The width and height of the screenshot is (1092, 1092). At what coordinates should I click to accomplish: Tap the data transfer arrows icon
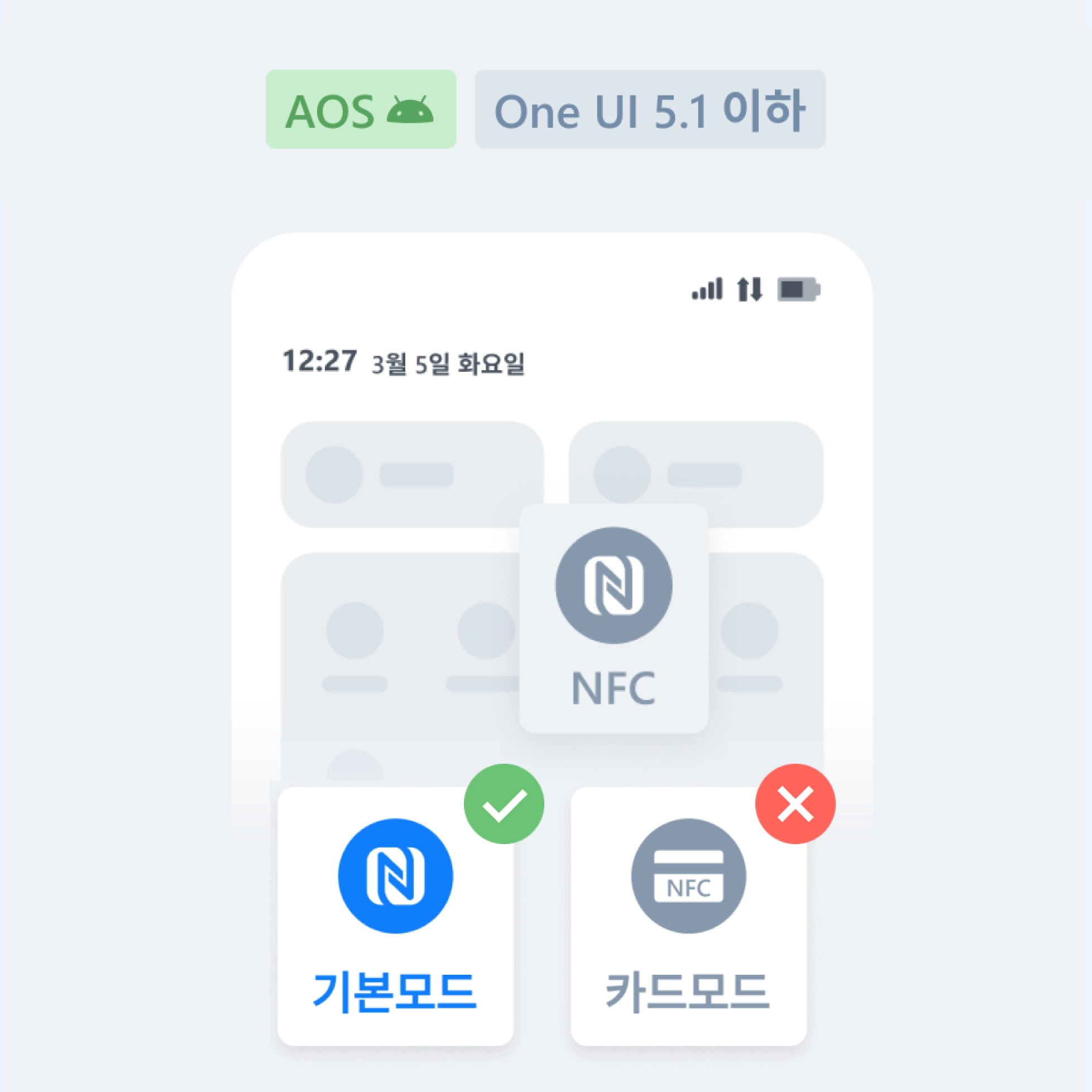[750, 289]
